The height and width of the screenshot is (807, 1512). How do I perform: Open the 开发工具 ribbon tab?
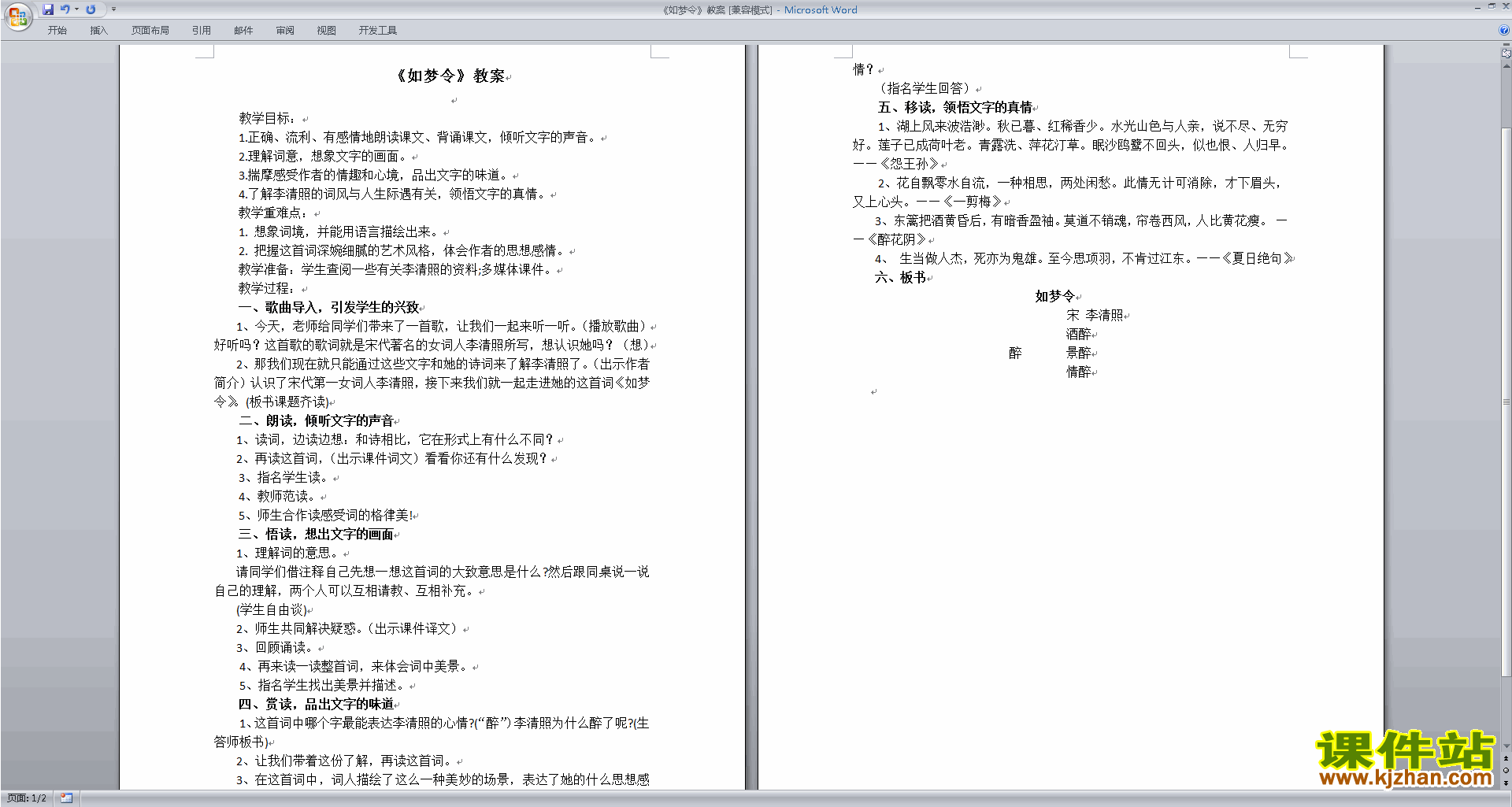tap(378, 31)
